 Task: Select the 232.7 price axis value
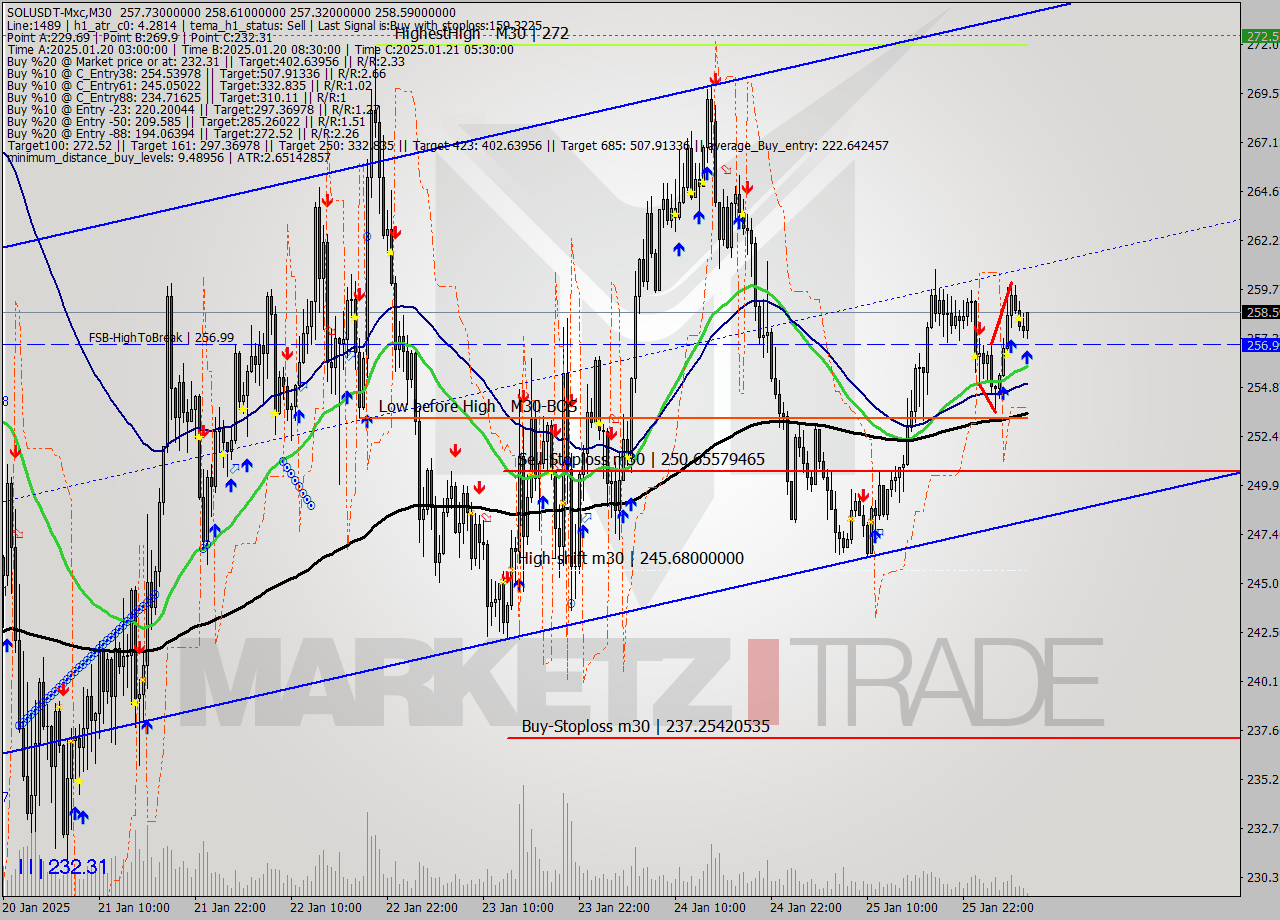point(1261,829)
